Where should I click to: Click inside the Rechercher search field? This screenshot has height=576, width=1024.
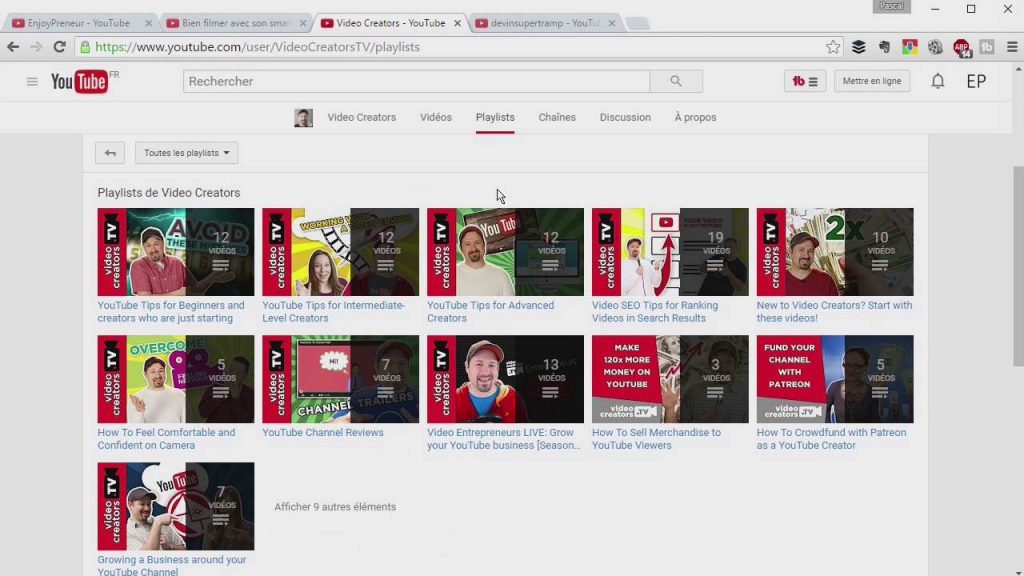pos(416,82)
